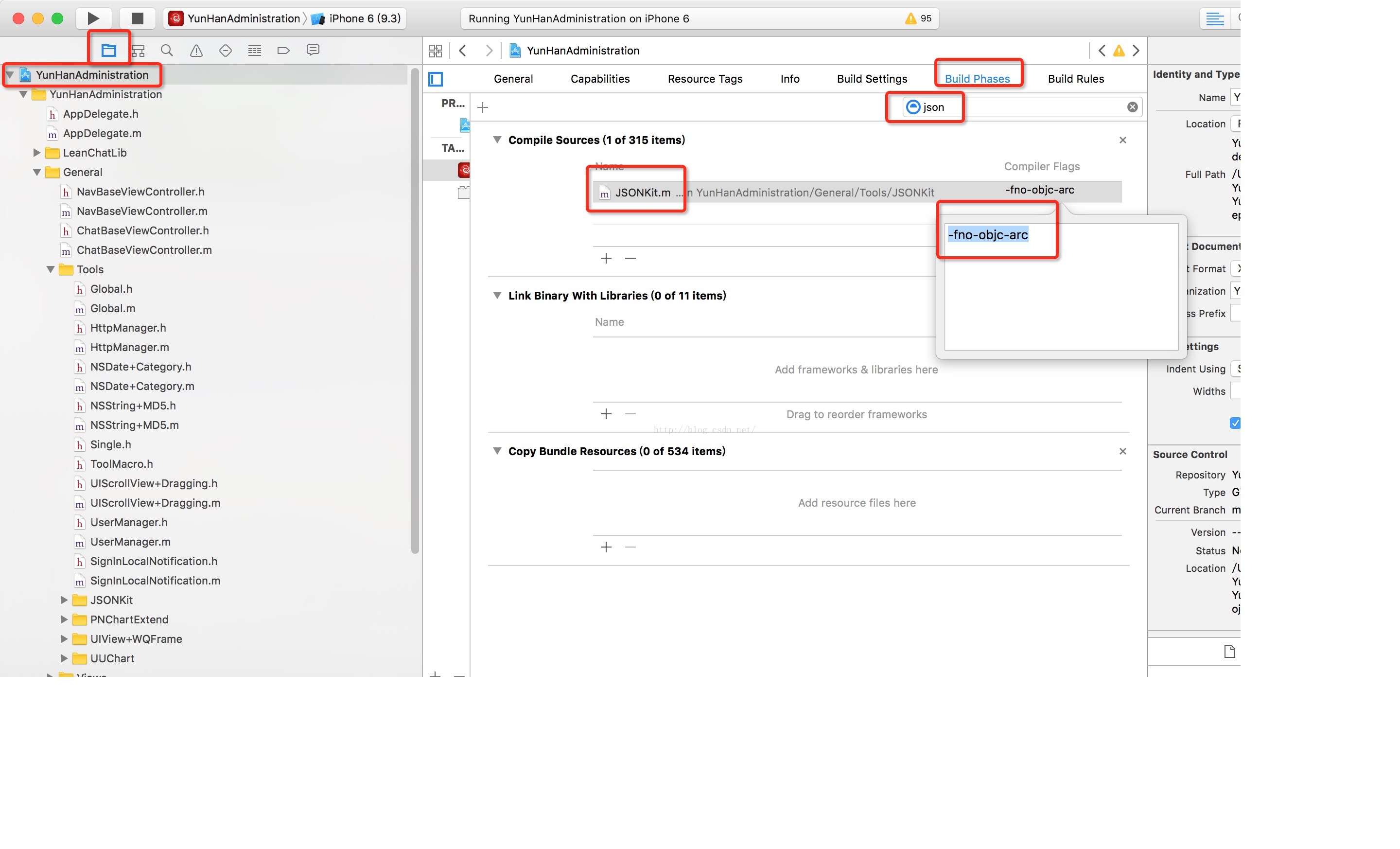Open the Find navigator magnifier icon

tap(166, 51)
